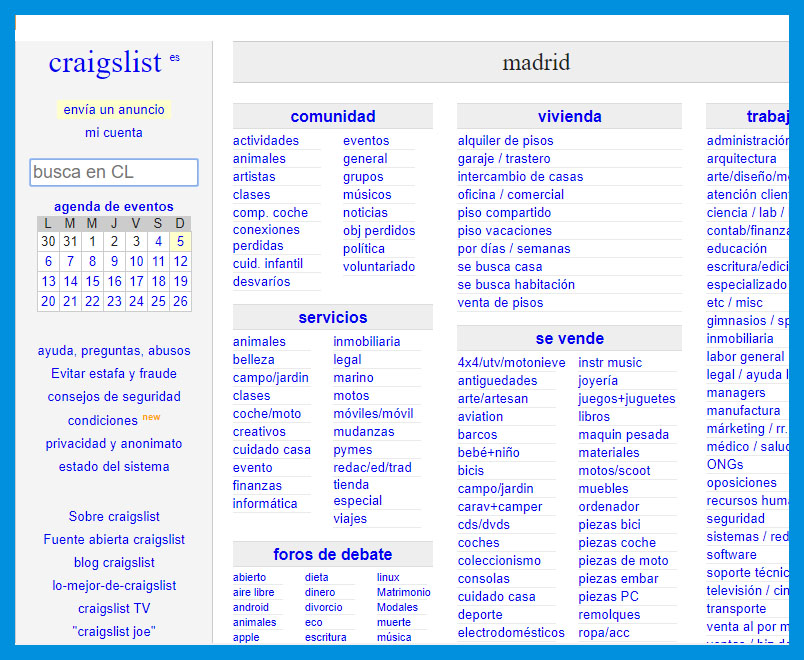804x660 pixels.
Task: Open 'redac/ed/trad' under servicios
Action: pos(372,467)
